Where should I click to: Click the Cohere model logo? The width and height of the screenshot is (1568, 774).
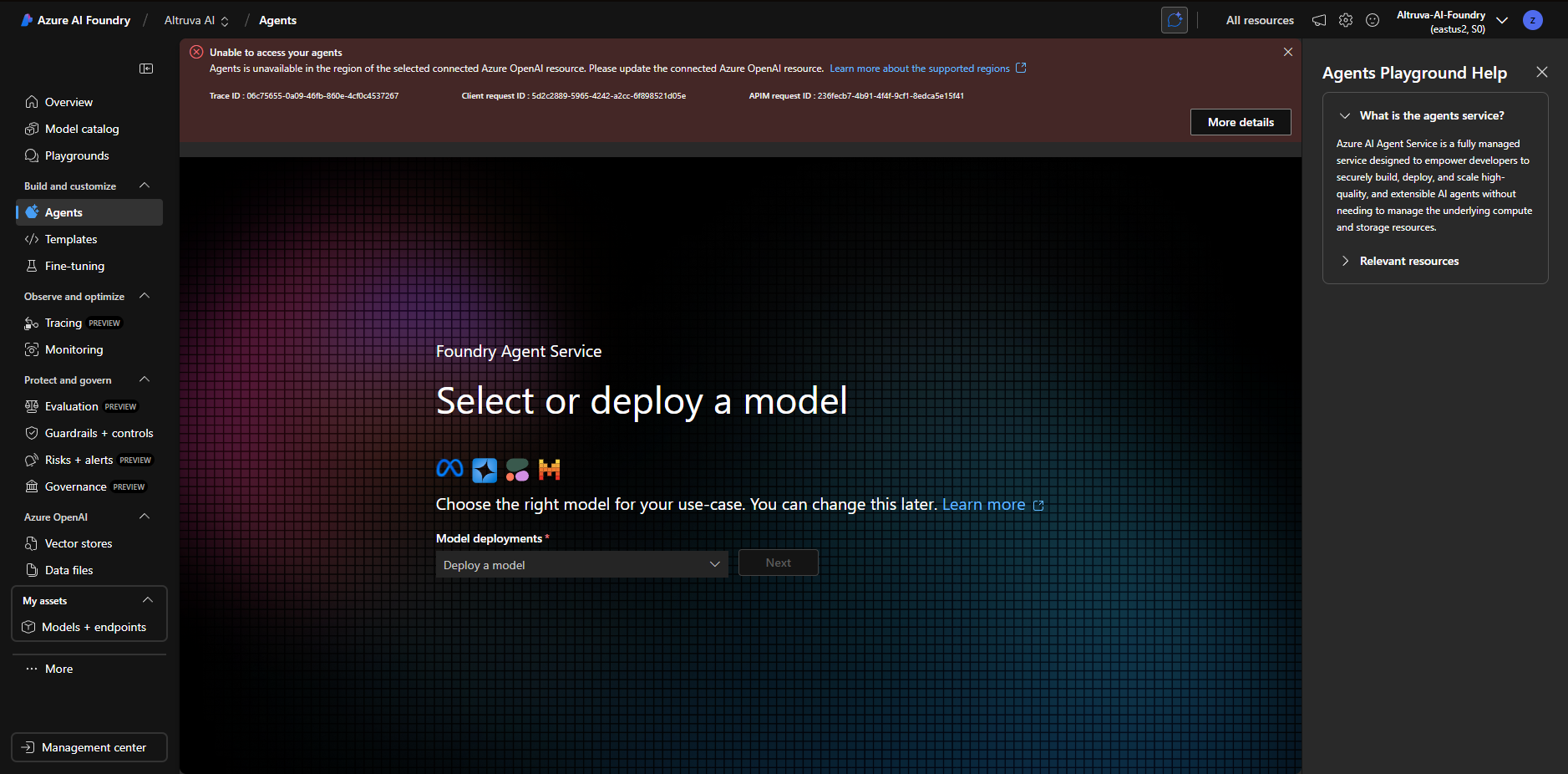518,470
